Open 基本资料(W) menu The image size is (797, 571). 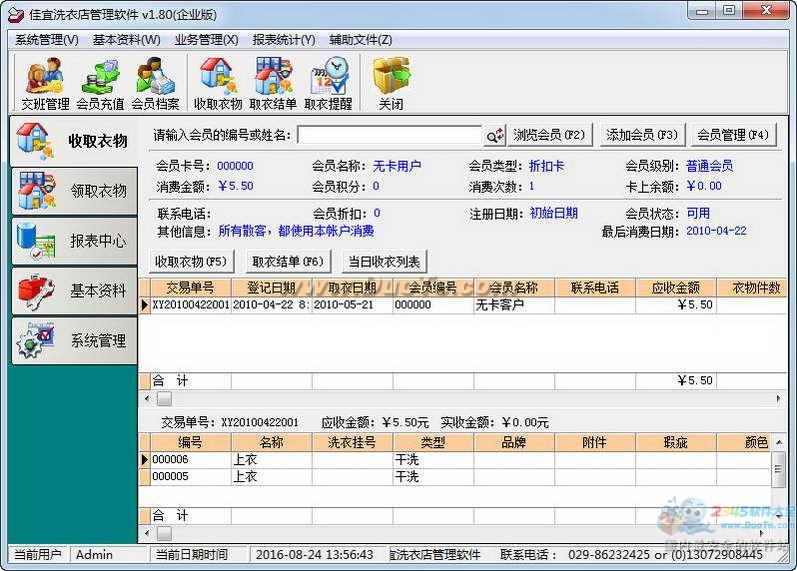tap(126, 40)
